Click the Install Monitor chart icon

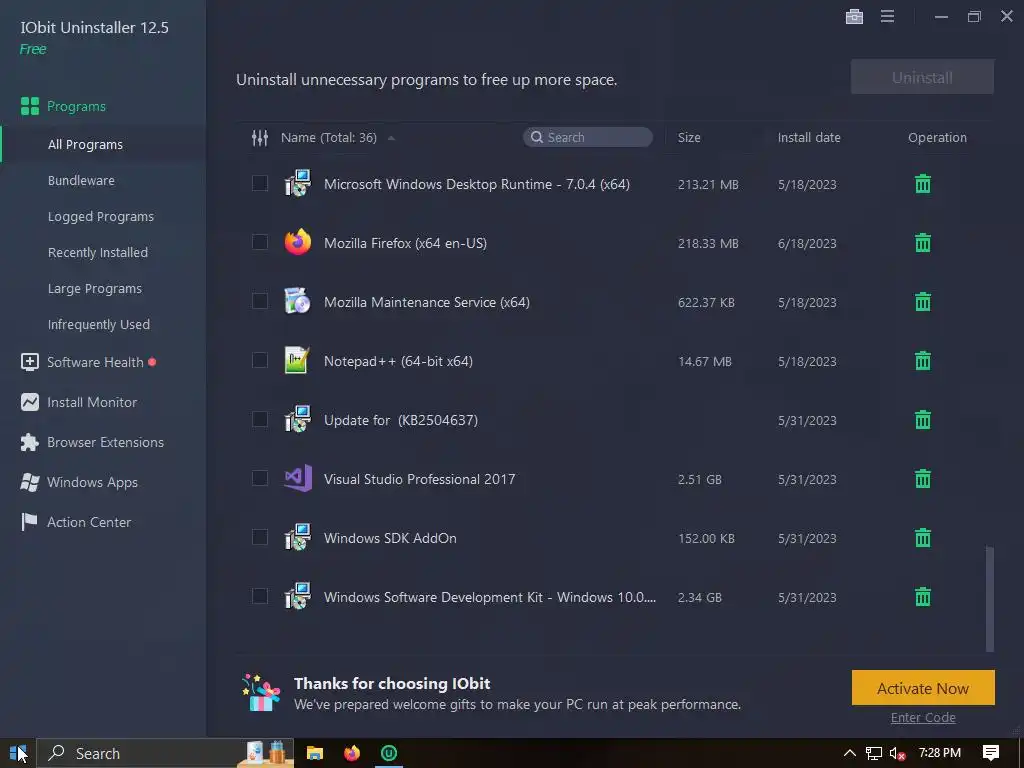click(x=30, y=402)
